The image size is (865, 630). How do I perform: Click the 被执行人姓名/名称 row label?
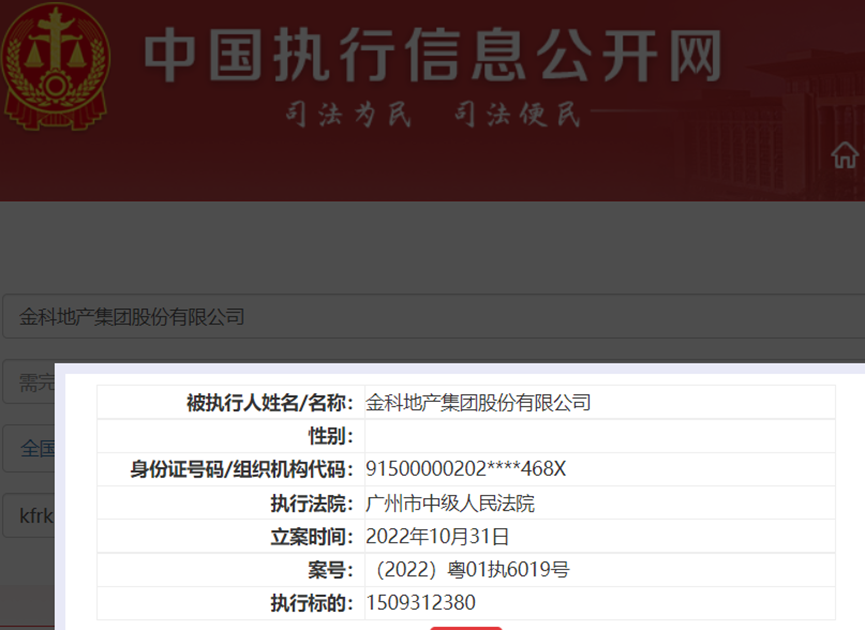[270, 403]
